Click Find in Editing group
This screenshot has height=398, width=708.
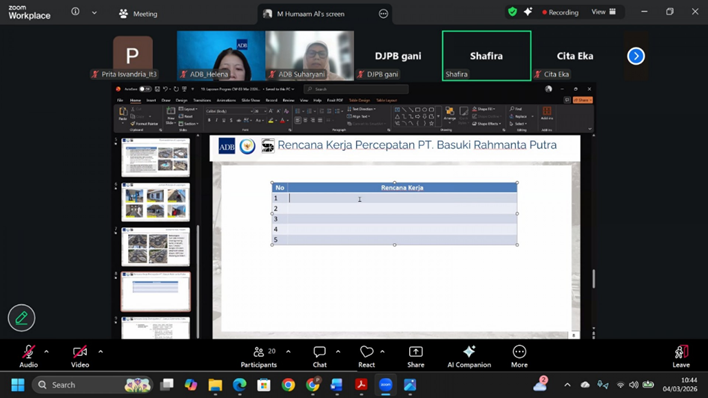coord(516,109)
